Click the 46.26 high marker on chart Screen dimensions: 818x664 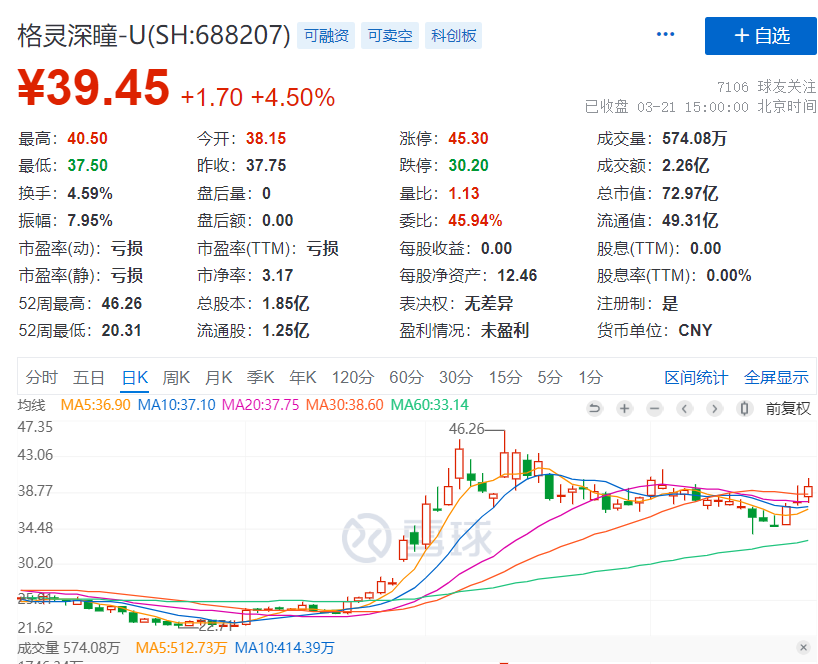pyautogui.click(x=466, y=429)
